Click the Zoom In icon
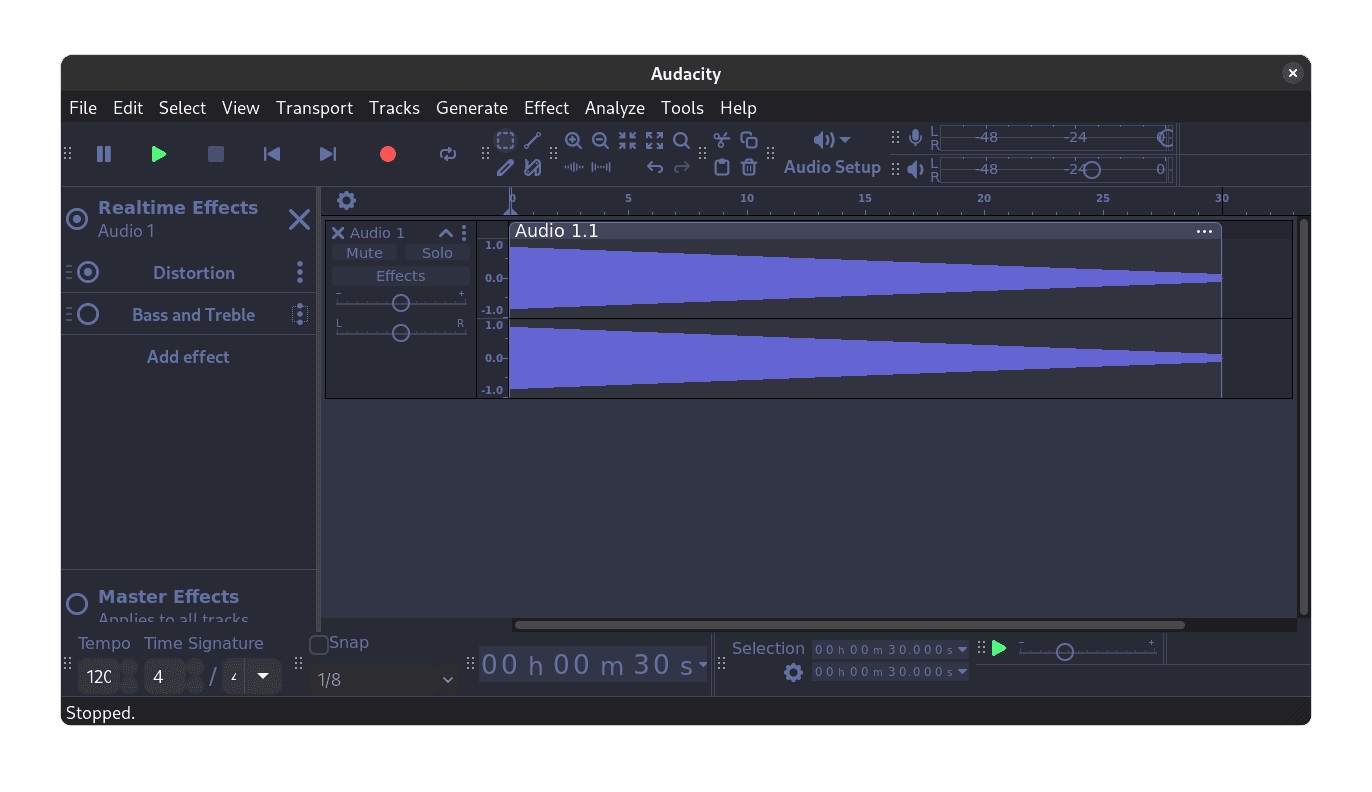 [x=573, y=140]
